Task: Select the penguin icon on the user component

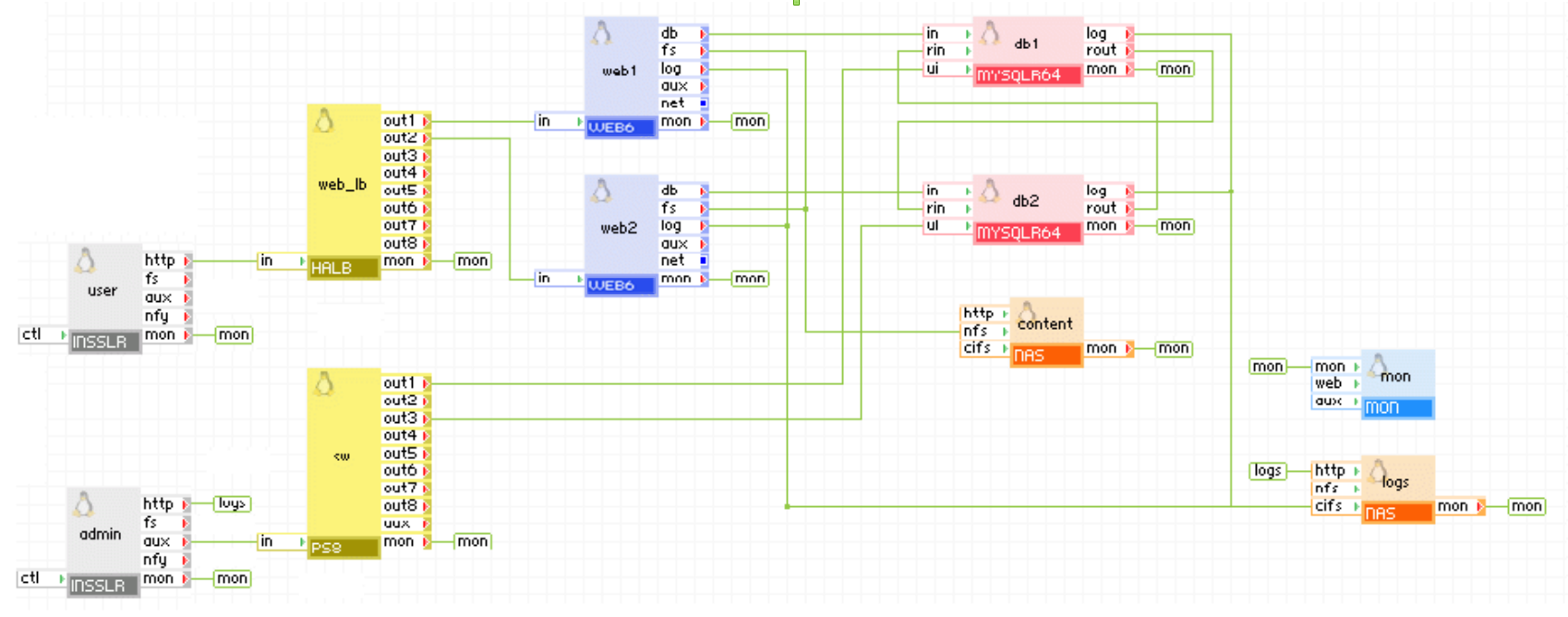Action: [85, 261]
